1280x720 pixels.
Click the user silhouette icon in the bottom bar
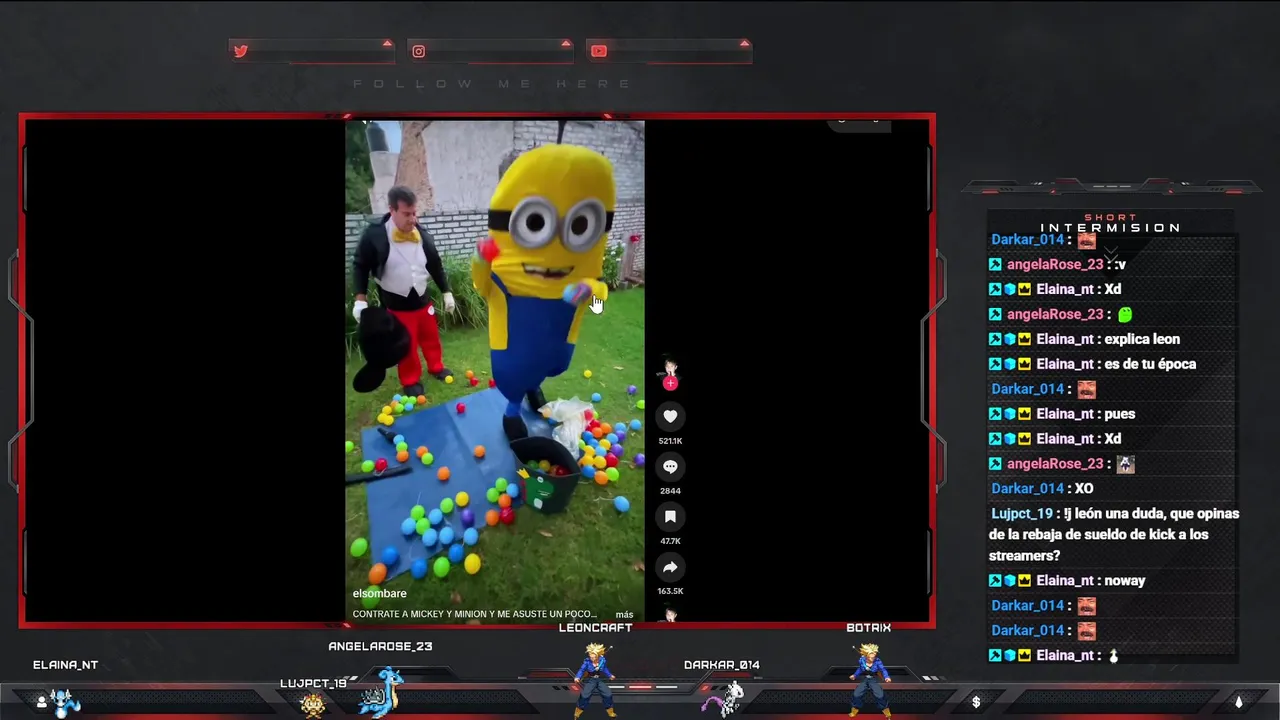(x=41, y=702)
